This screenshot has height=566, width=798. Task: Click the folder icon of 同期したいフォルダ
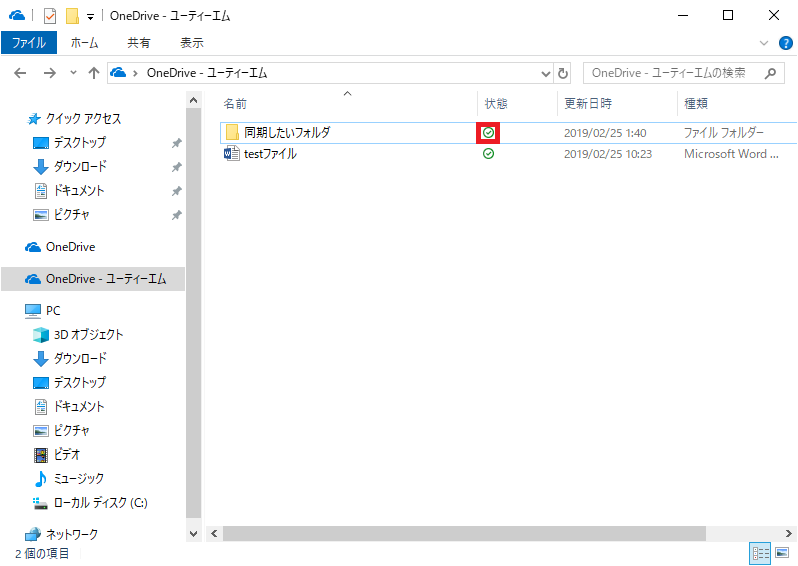point(232,132)
